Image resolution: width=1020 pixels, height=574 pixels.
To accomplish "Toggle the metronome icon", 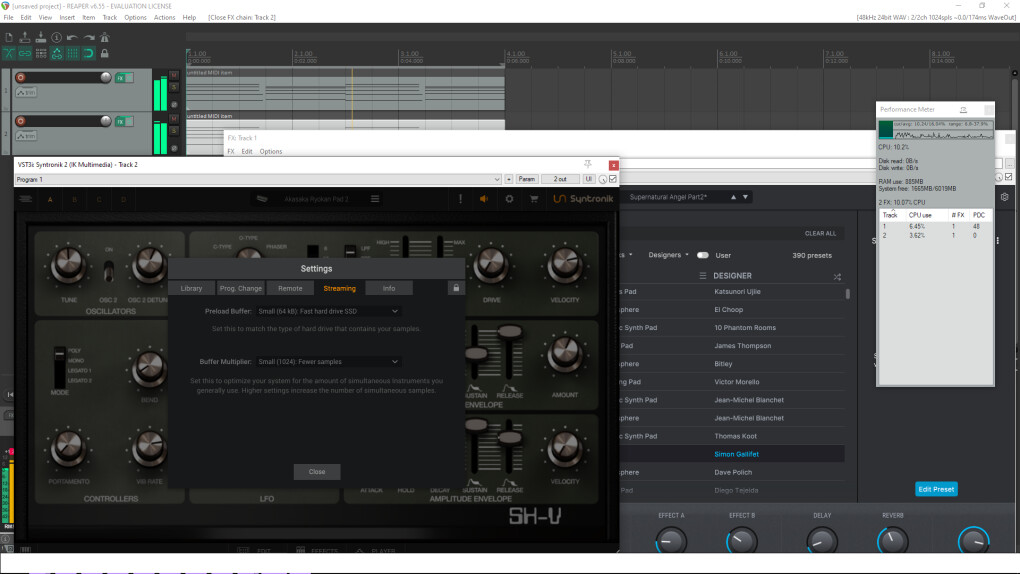I will (105, 38).
